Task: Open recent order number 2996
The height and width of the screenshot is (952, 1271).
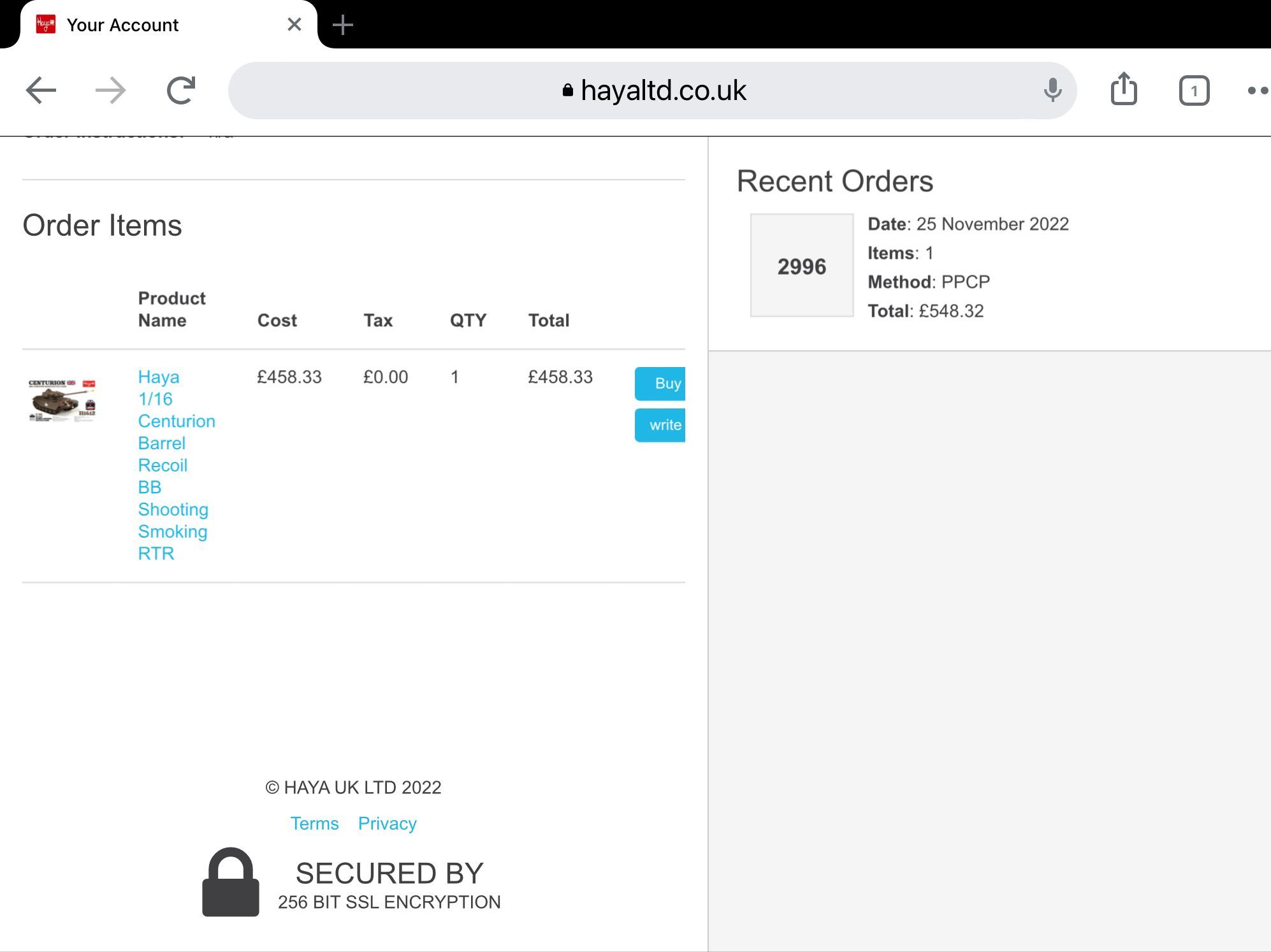Action: pyautogui.click(x=801, y=266)
